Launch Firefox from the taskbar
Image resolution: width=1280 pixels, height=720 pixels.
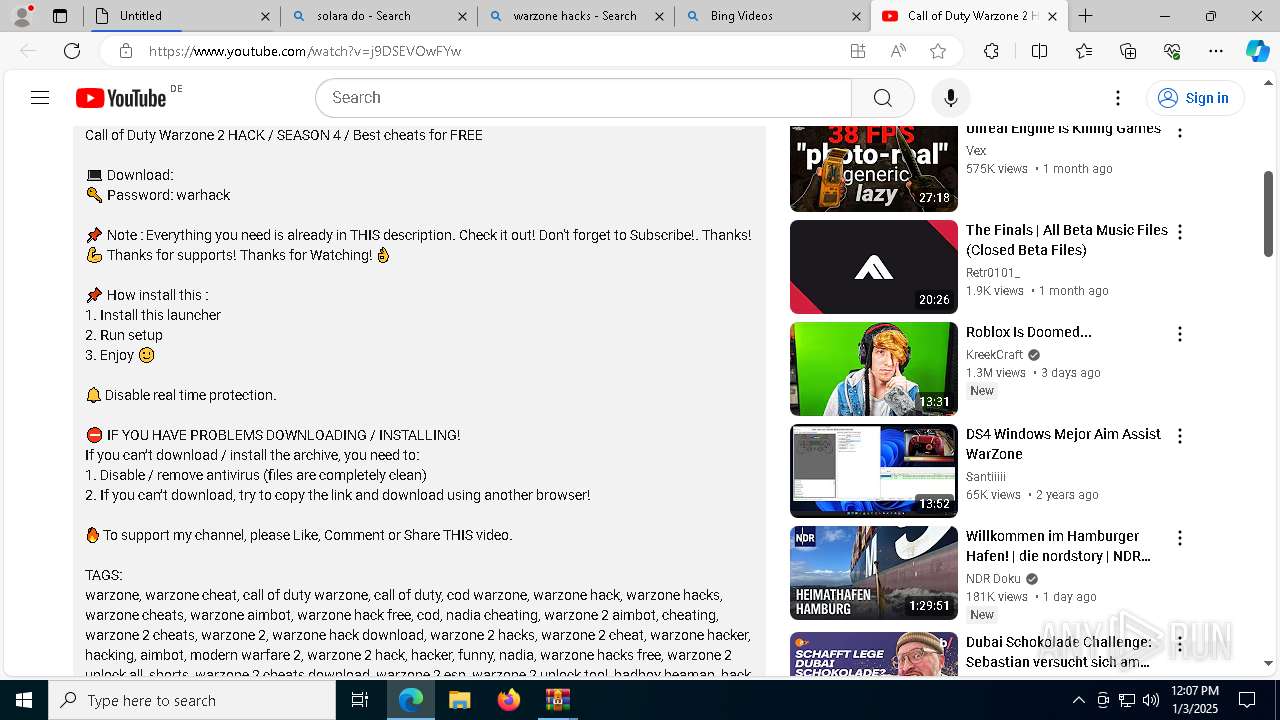pyautogui.click(x=508, y=700)
